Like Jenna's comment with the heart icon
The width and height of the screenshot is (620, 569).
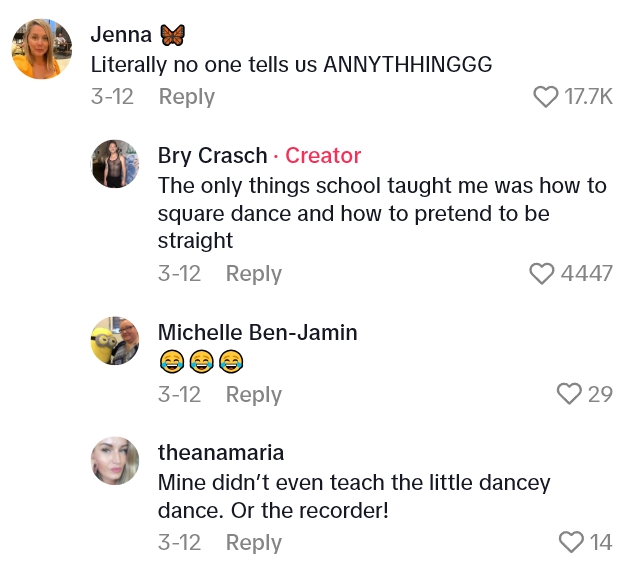[x=546, y=97]
